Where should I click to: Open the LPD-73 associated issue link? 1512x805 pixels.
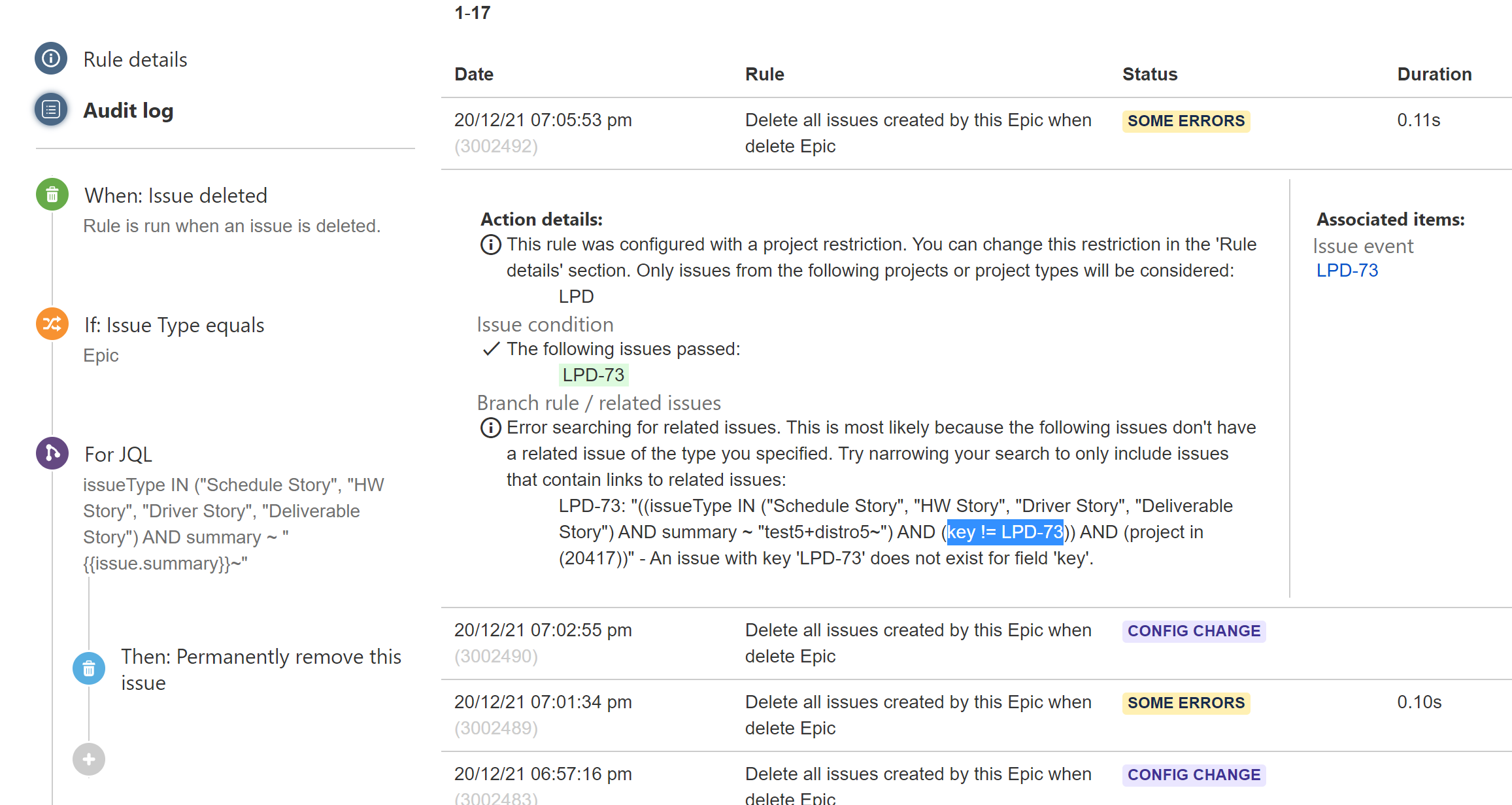1347,270
